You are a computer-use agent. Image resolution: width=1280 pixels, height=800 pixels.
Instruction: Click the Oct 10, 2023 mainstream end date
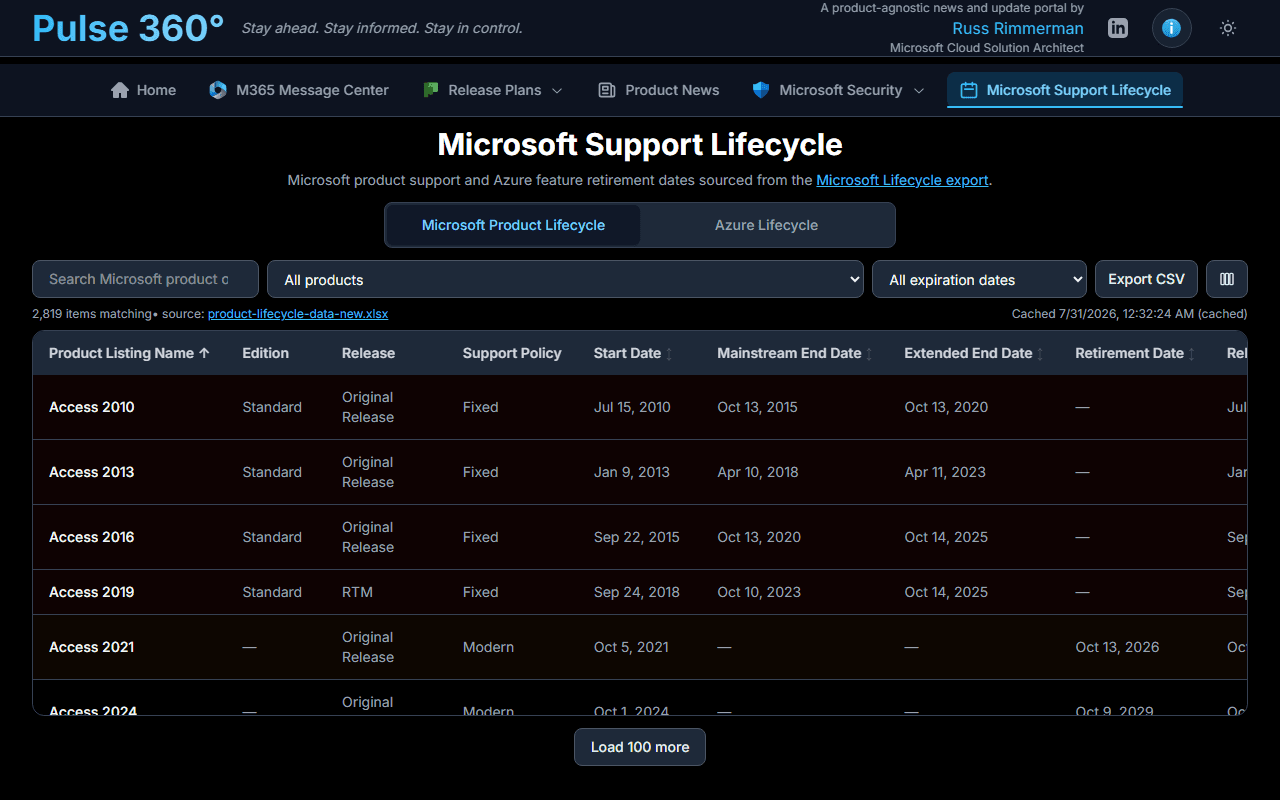click(759, 592)
